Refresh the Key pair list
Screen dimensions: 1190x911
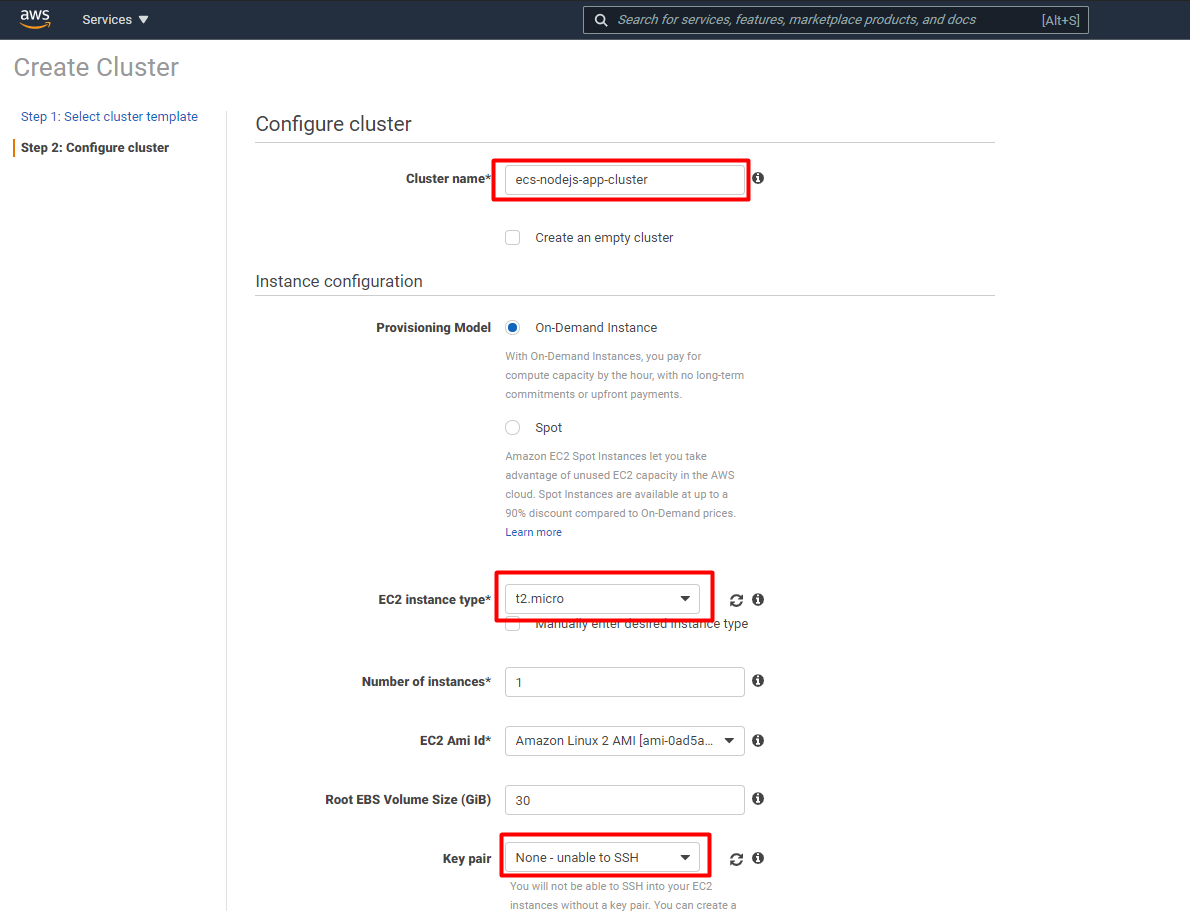point(736,858)
